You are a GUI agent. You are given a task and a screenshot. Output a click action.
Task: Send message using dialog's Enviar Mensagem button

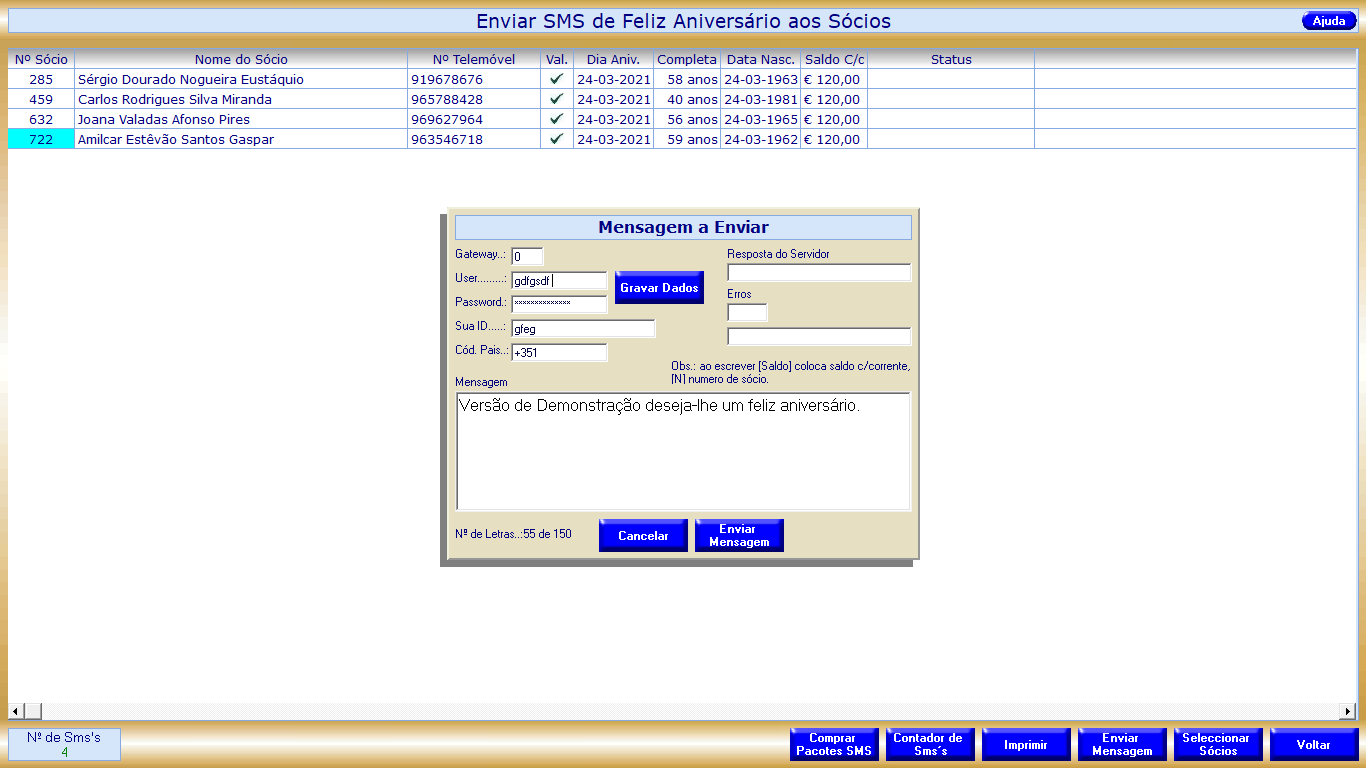(x=738, y=536)
